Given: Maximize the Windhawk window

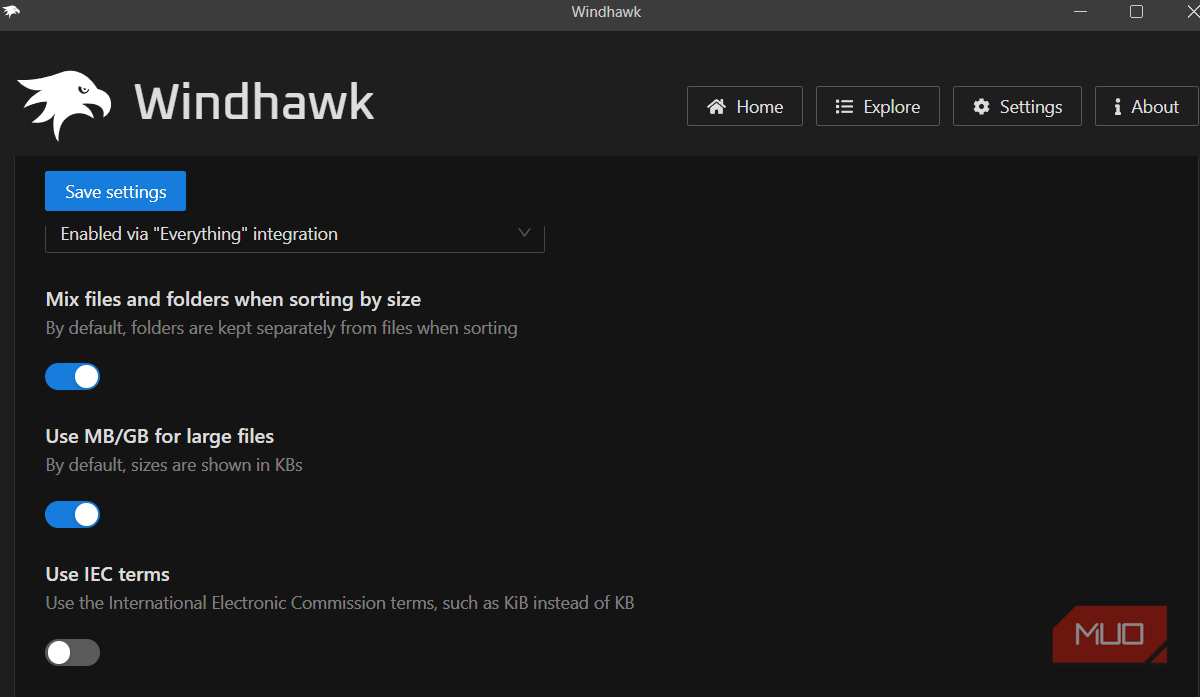Looking at the screenshot, I should (1136, 12).
